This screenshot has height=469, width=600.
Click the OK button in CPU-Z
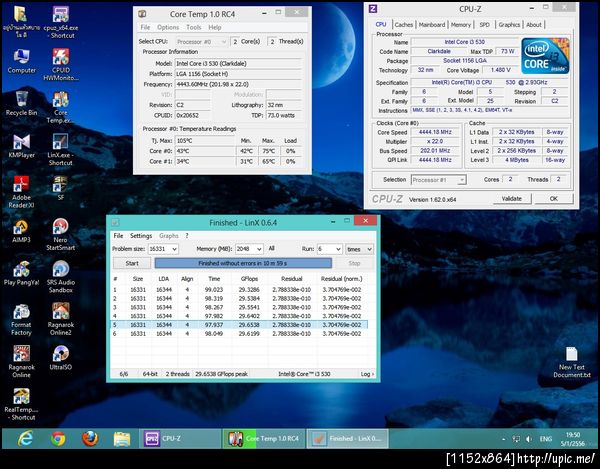(x=554, y=199)
